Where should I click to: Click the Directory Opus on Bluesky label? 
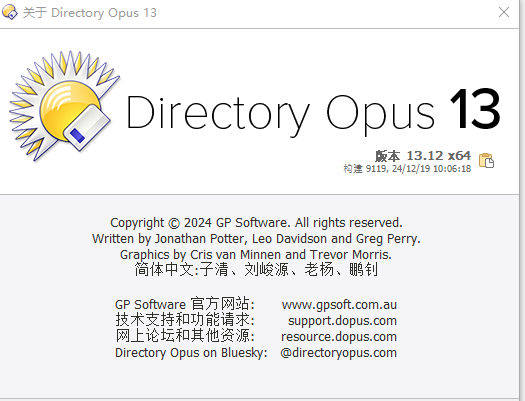click(191, 353)
